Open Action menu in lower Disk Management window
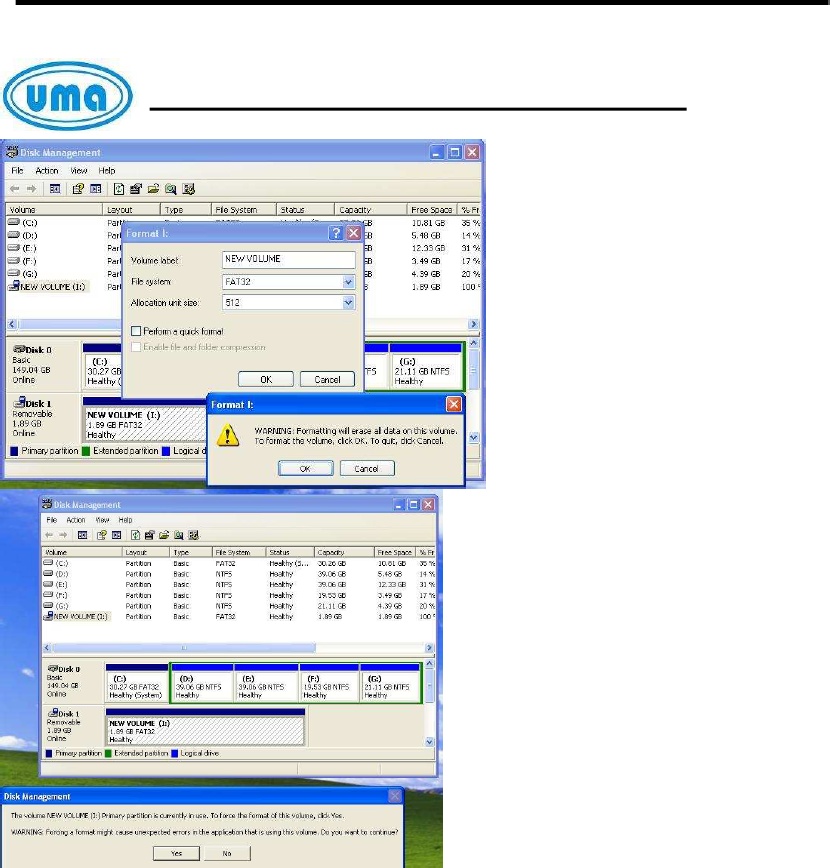This screenshot has width=830, height=868. pyautogui.click(x=76, y=520)
